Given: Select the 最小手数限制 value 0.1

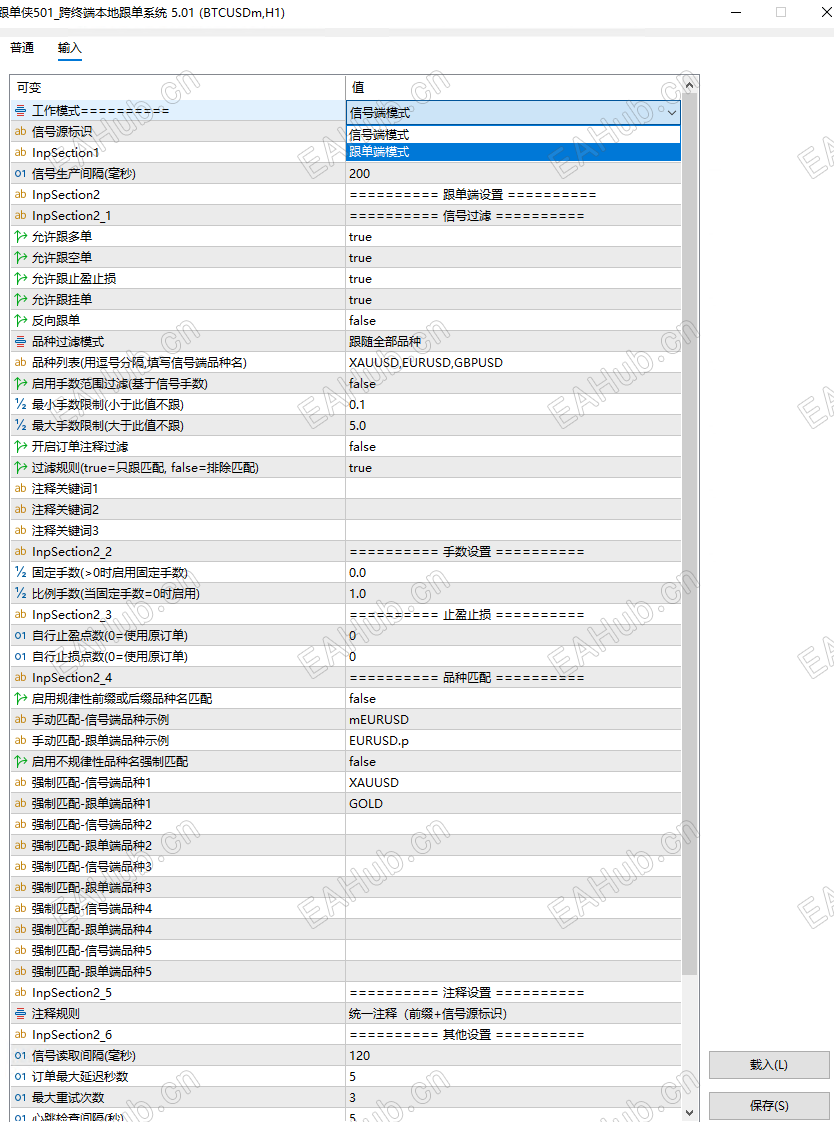Looking at the screenshot, I should tap(513, 404).
